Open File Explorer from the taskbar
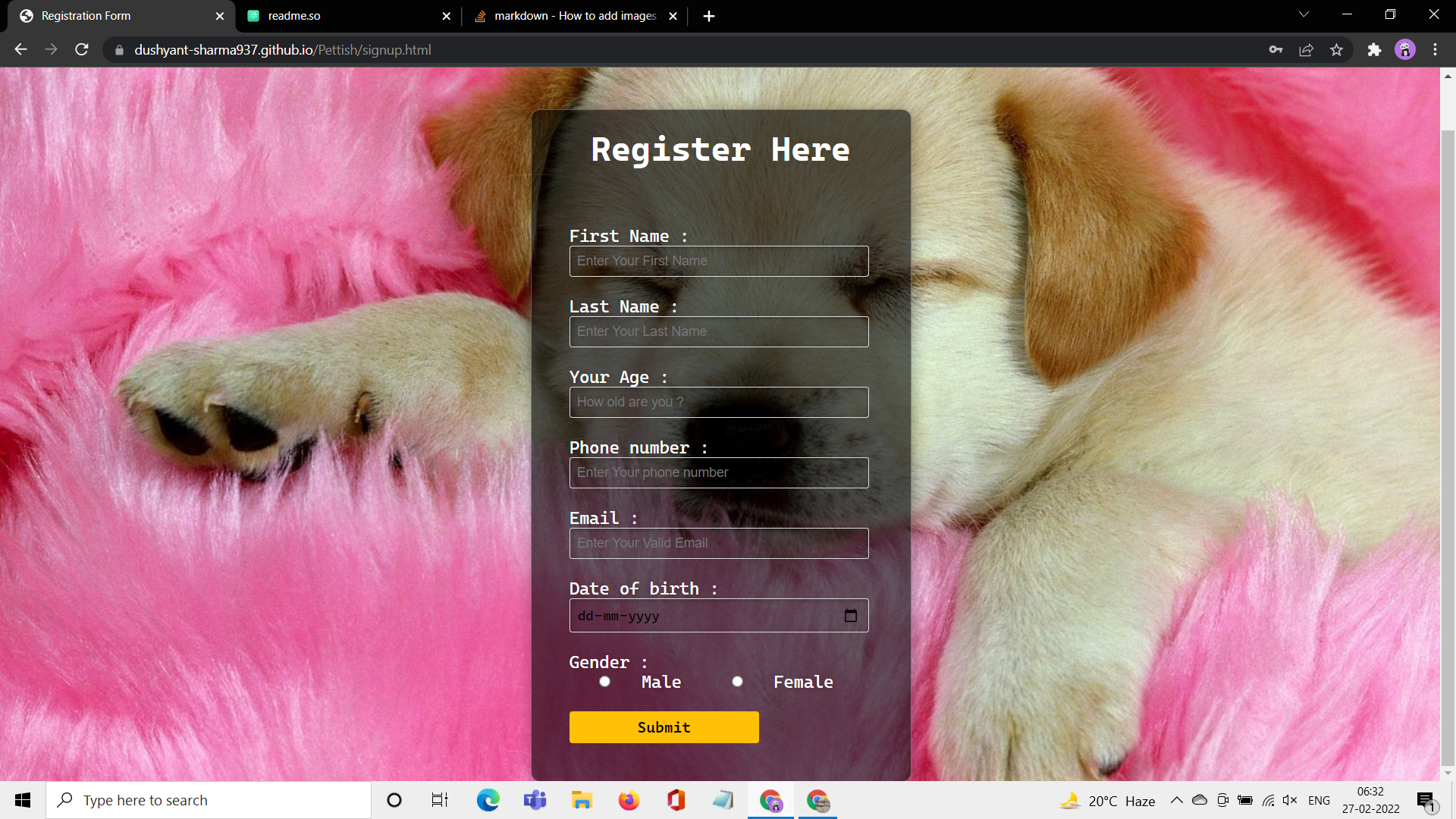 [582, 800]
